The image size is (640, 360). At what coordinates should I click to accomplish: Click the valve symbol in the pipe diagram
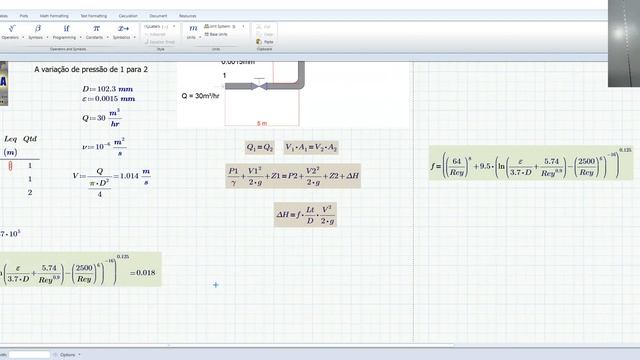point(259,86)
